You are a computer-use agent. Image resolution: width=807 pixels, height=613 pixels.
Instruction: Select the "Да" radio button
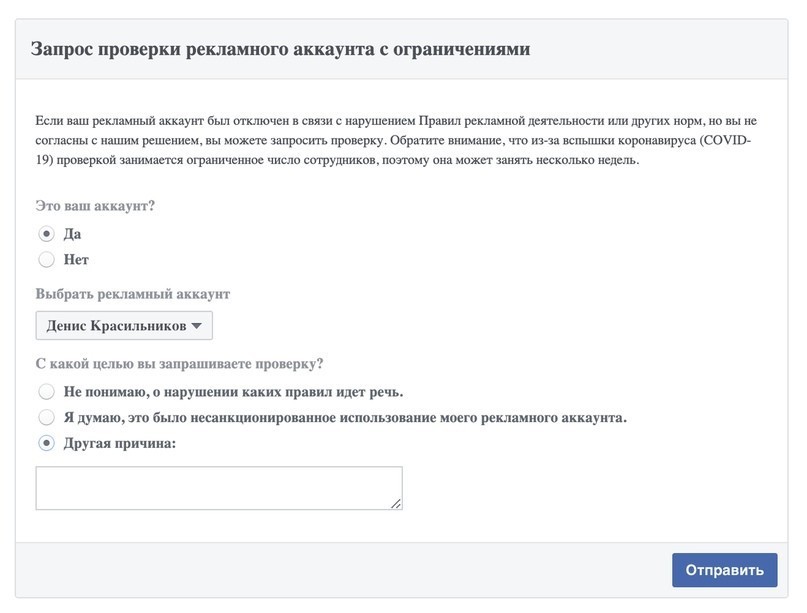tap(46, 234)
